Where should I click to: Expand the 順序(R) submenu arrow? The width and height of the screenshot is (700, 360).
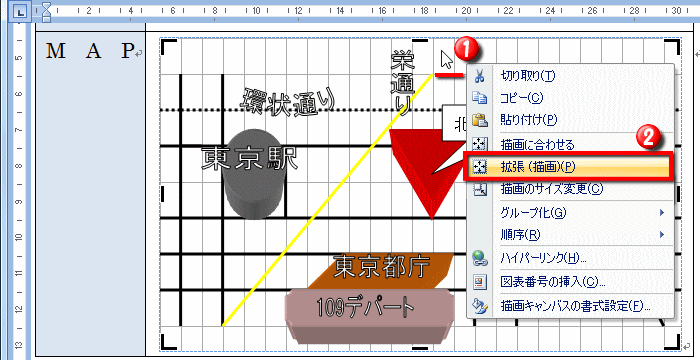[662, 234]
